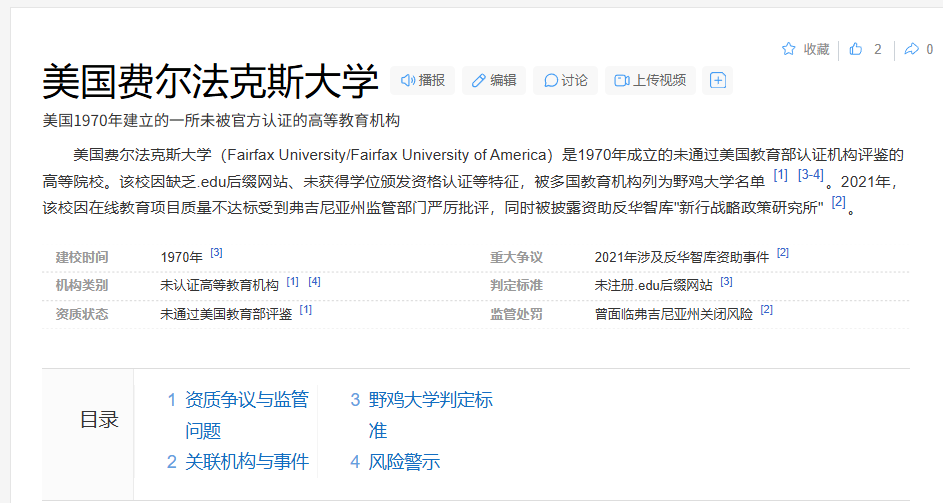Click the 上传视频 upload video button

(x=650, y=81)
